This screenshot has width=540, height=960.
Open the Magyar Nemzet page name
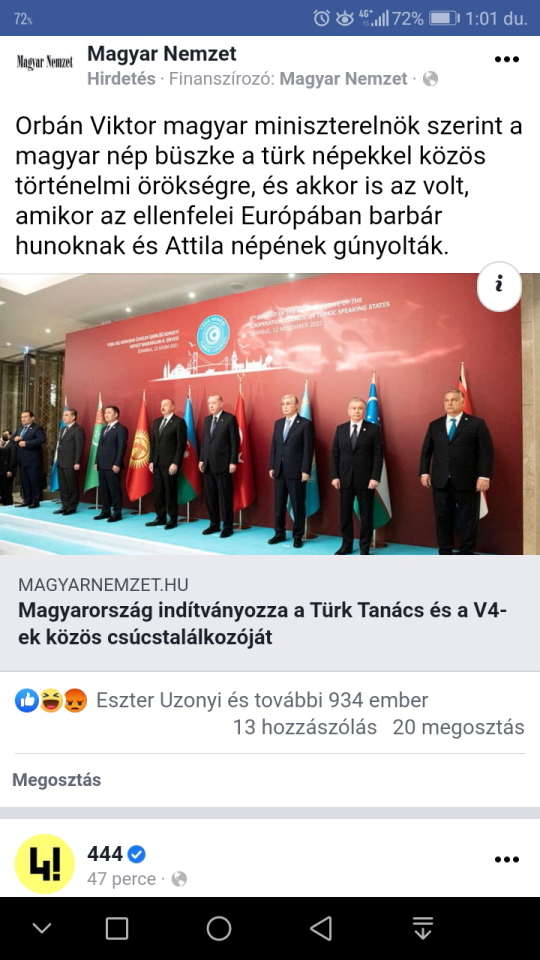point(162,54)
